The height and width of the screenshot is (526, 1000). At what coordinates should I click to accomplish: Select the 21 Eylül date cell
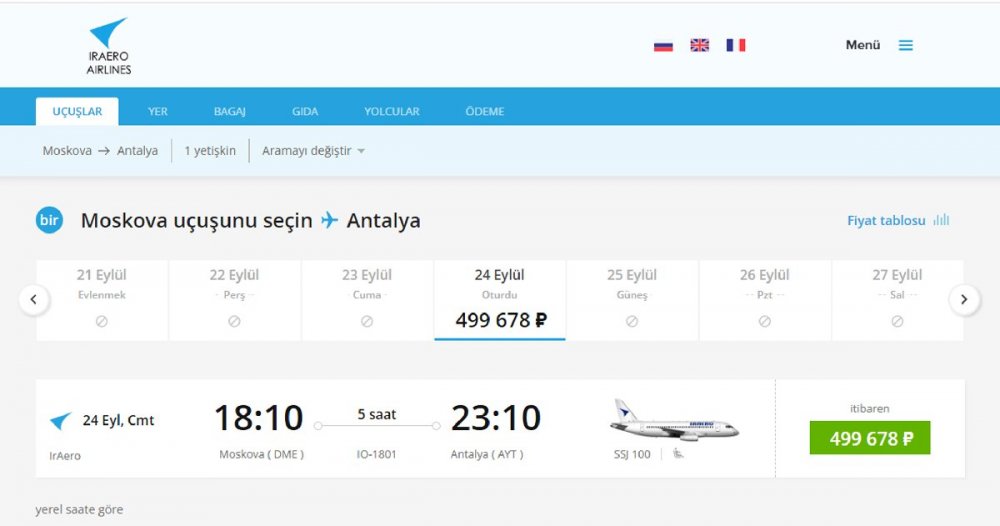tap(102, 299)
